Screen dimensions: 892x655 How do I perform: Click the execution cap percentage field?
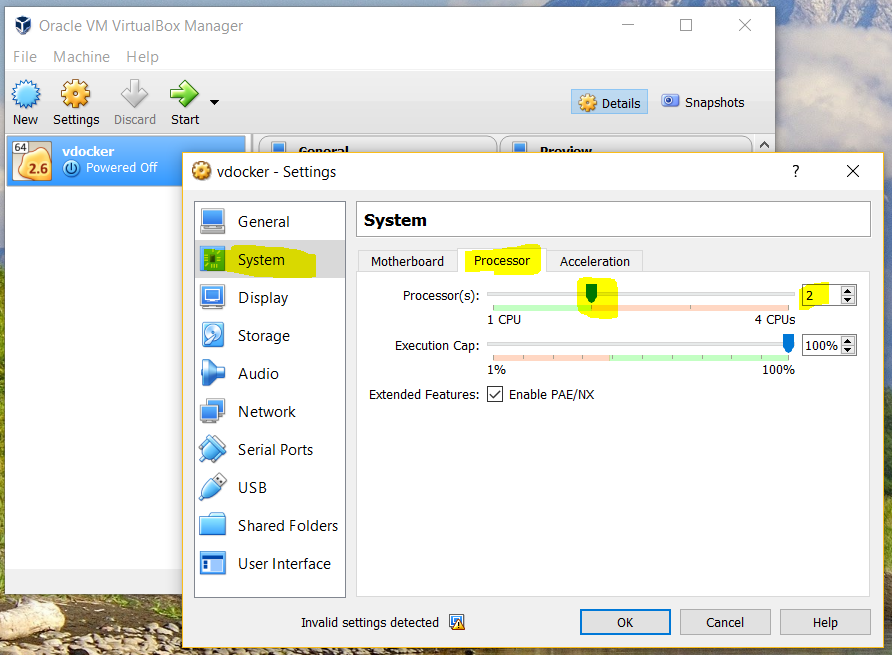(x=821, y=345)
